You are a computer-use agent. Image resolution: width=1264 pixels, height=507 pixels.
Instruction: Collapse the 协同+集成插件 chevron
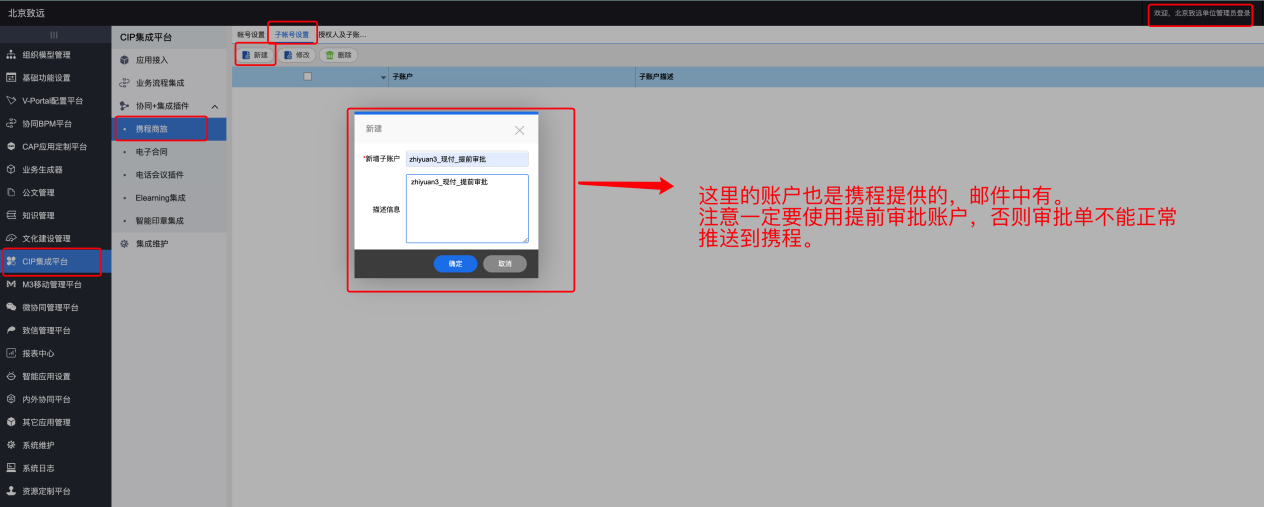(214, 106)
